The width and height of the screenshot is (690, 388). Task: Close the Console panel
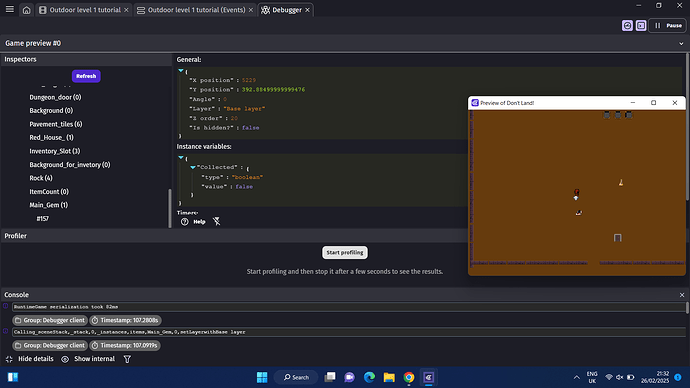click(682, 295)
